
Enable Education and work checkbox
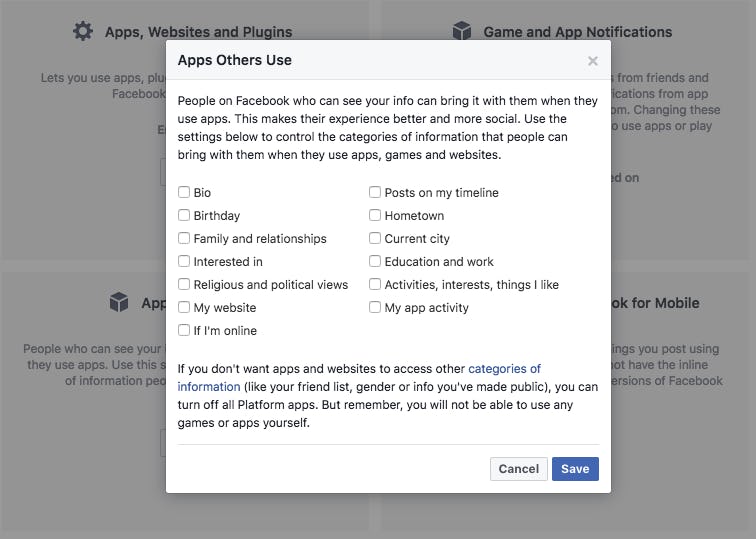point(375,261)
